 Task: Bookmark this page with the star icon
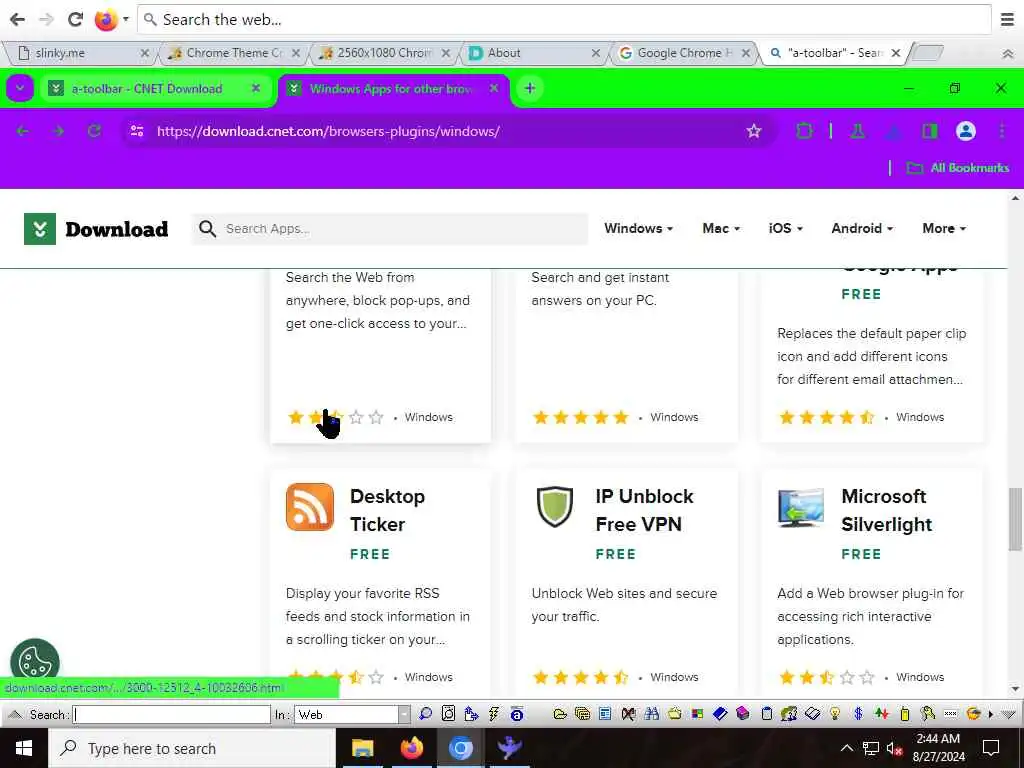(x=754, y=131)
